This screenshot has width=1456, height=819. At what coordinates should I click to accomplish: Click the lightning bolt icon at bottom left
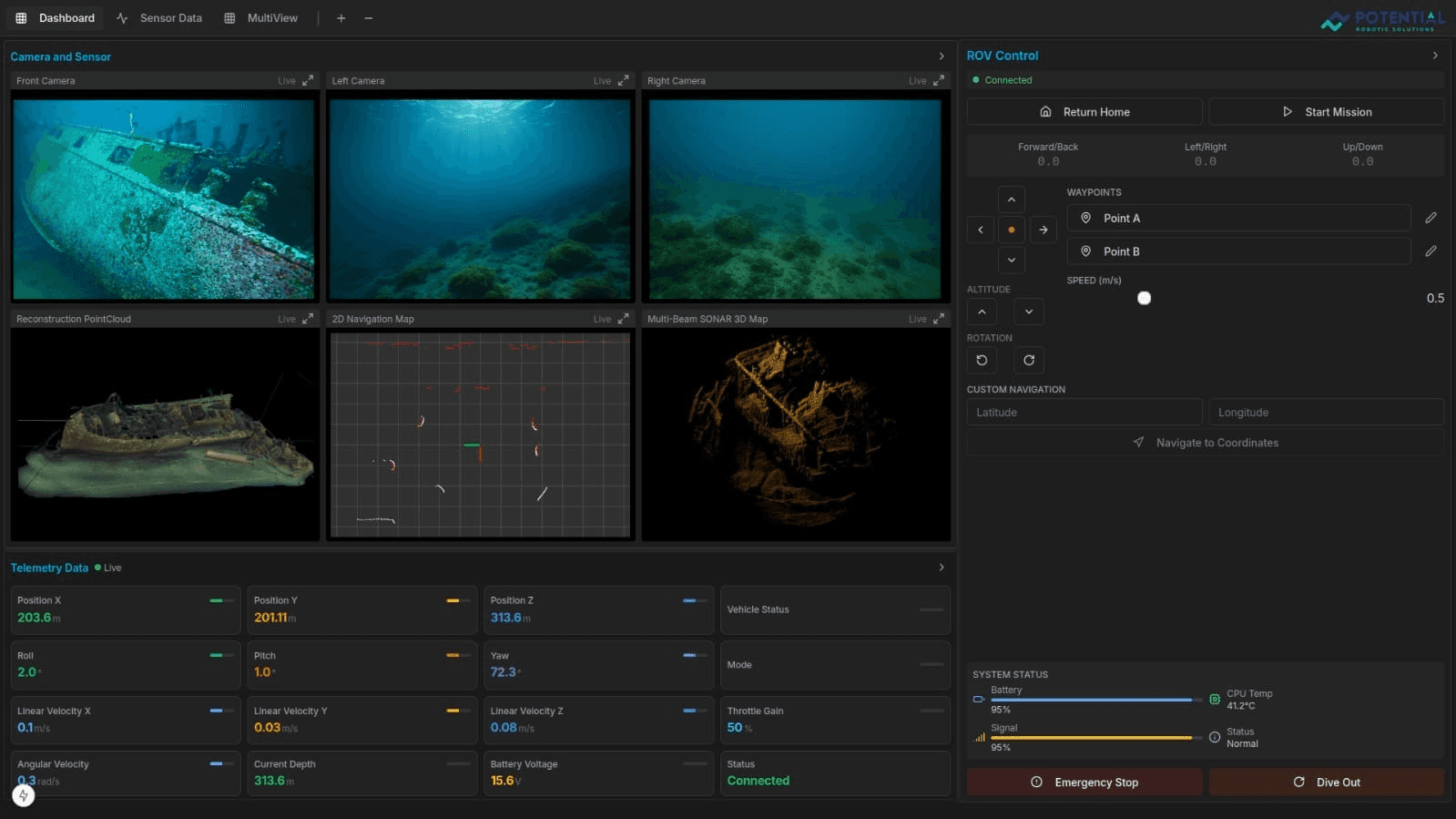click(24, 795)
